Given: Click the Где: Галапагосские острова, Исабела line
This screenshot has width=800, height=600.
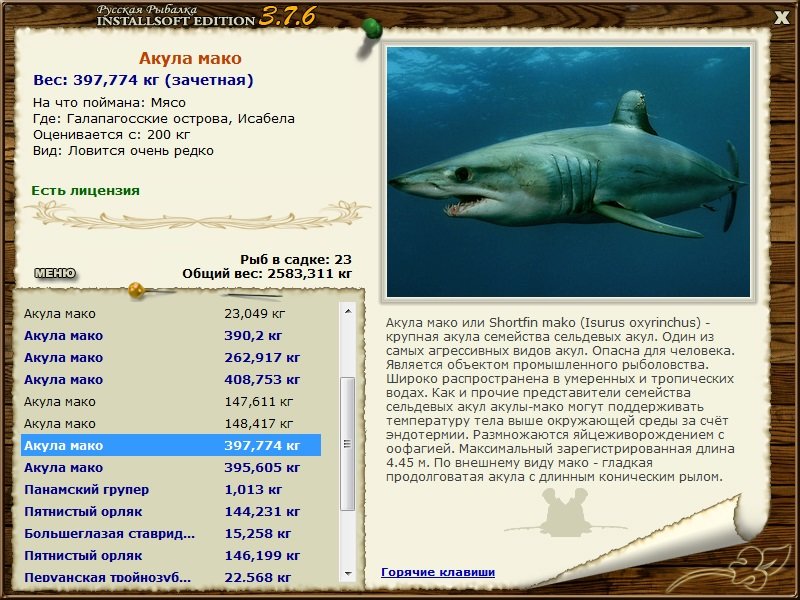Looking at the screenshot, I should (164, 119).
